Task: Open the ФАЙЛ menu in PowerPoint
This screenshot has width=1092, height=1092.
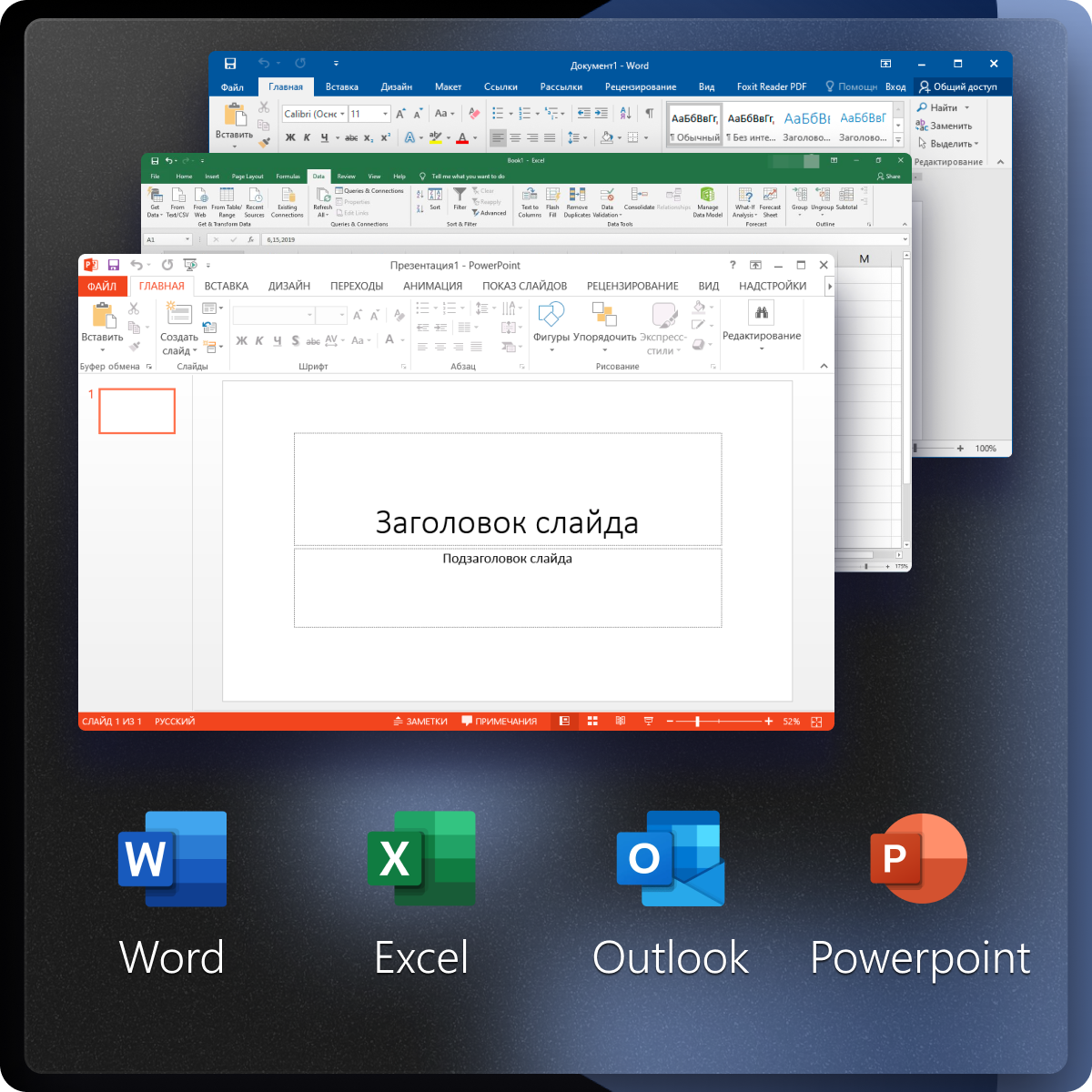Action: 102,286
